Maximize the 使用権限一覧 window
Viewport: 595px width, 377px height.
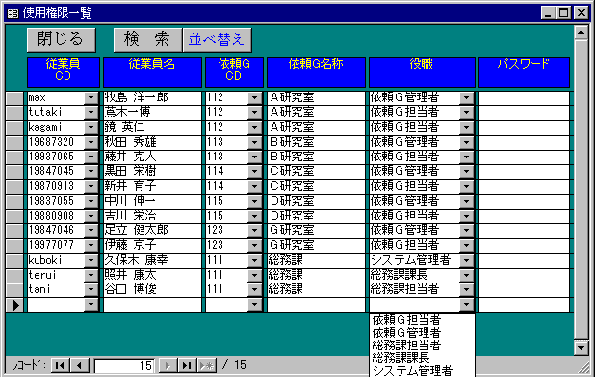tap(564, 13)
